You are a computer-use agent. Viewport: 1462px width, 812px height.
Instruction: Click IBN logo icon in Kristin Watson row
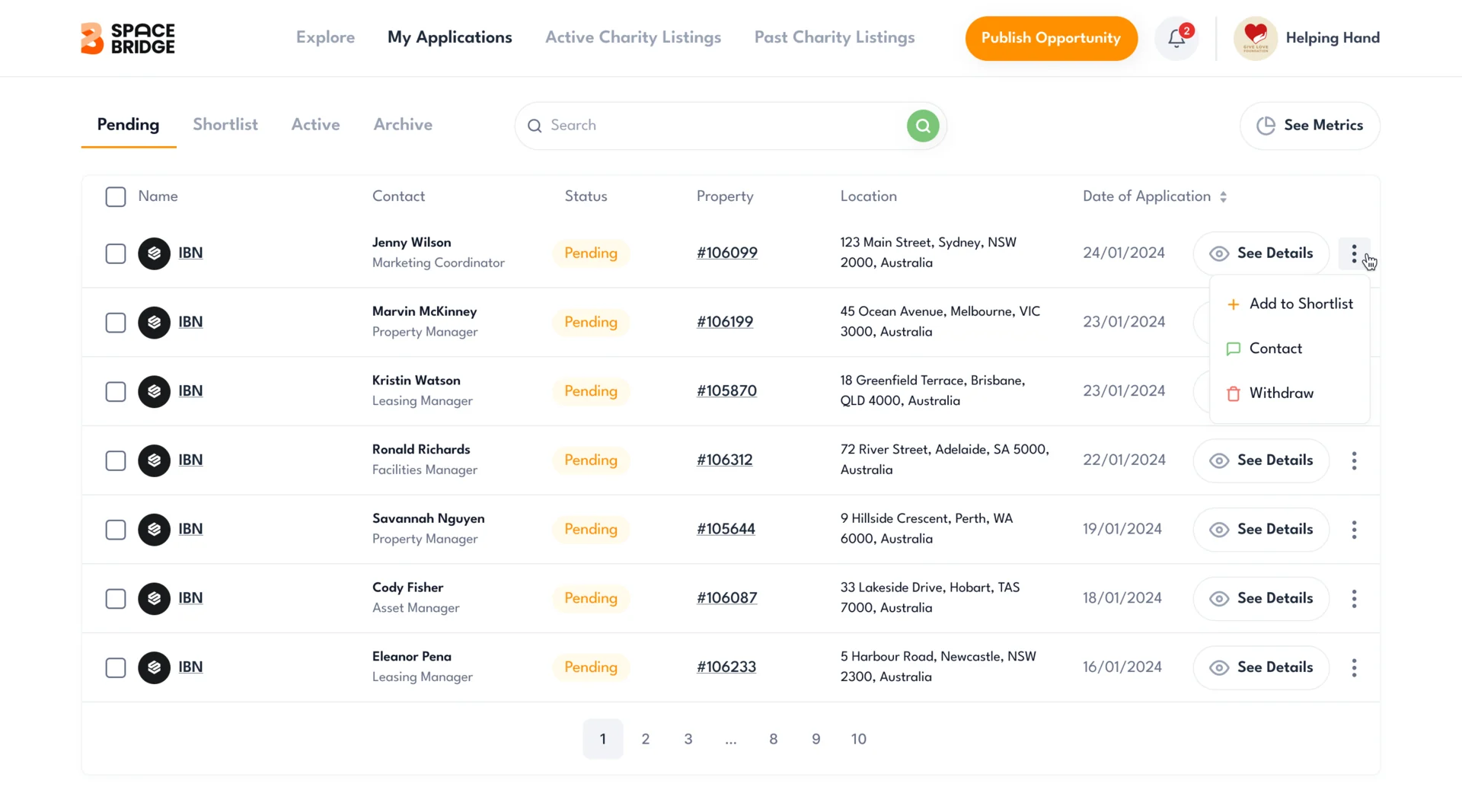pos(154,392)
